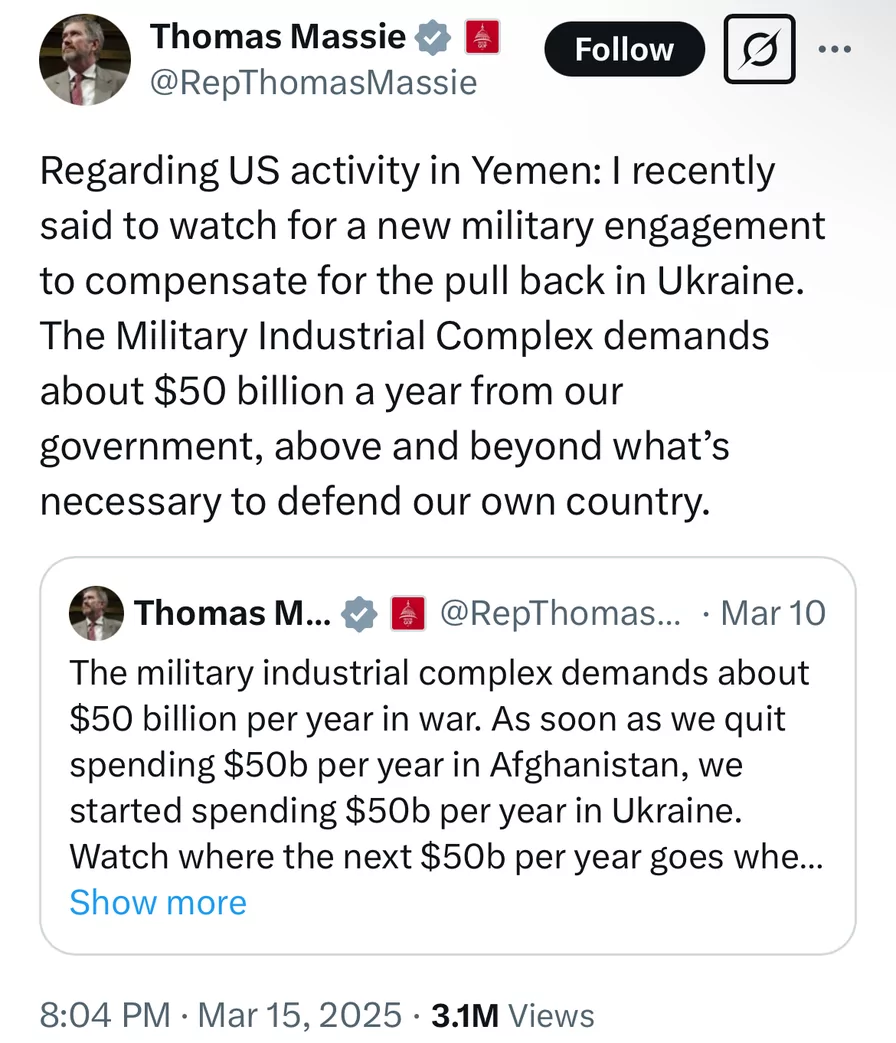The image size is (896, 1043).
Task: Open Thomas Massie's large profile avatar
Action: [85, 59]
